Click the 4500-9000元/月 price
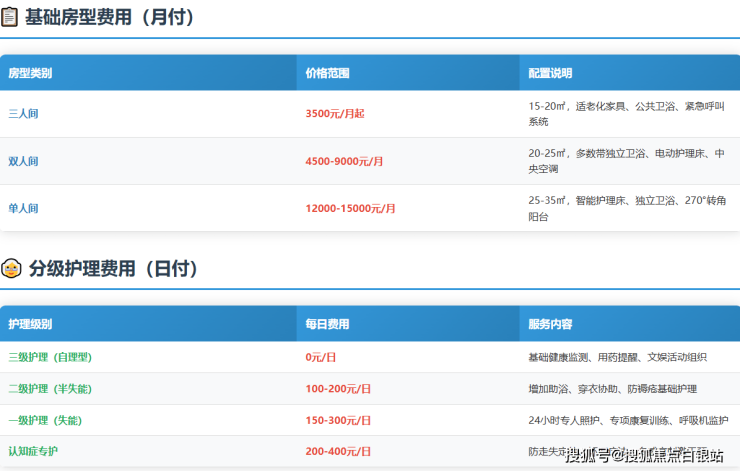740x471 pixels. (344, 161)
